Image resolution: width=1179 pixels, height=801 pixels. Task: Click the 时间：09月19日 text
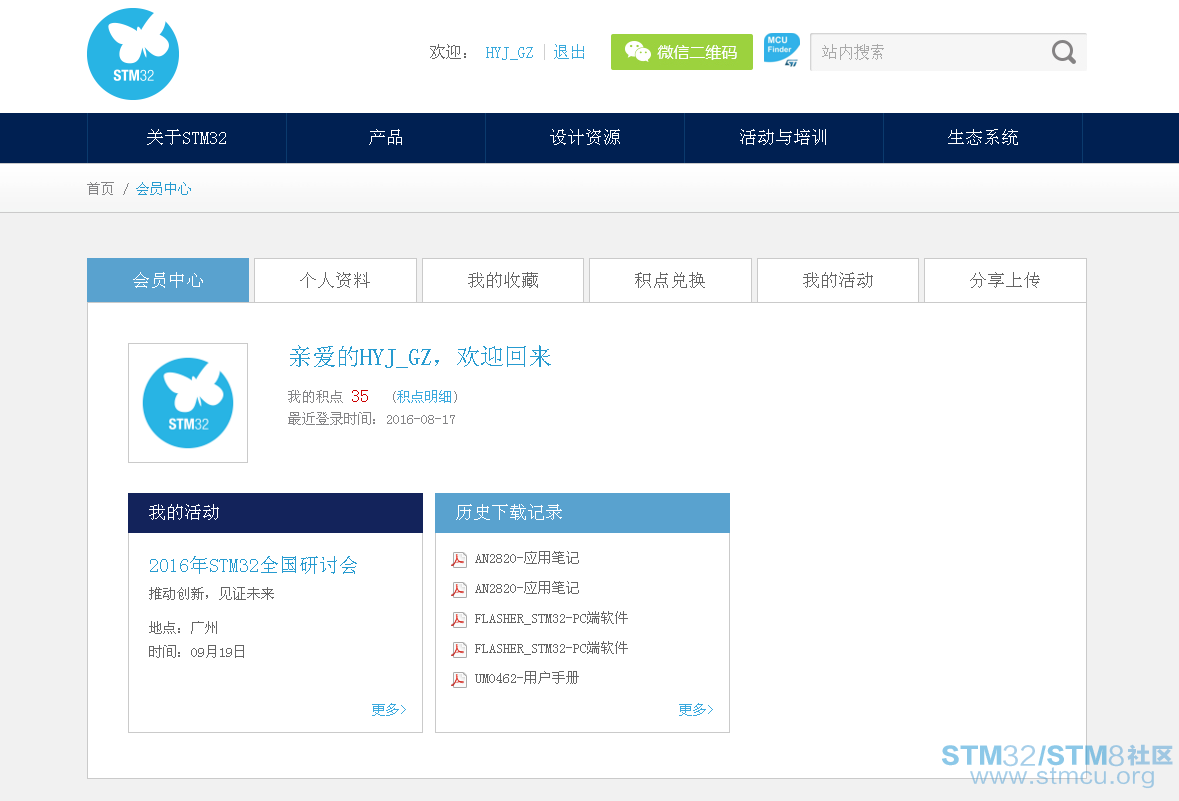point(196,652)
